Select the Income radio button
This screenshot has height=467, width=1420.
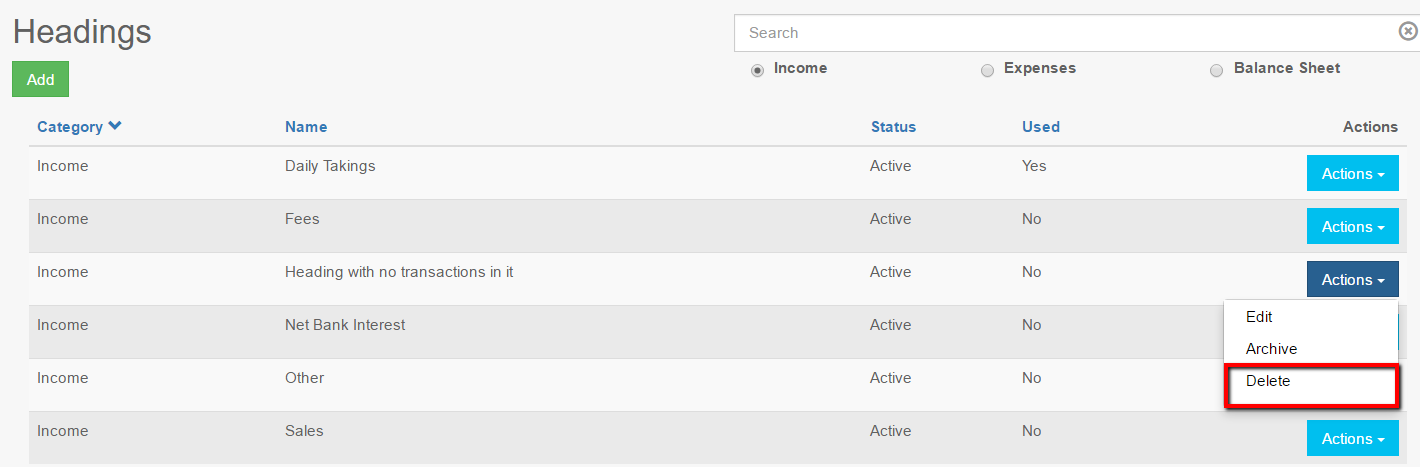pos(758,70)
